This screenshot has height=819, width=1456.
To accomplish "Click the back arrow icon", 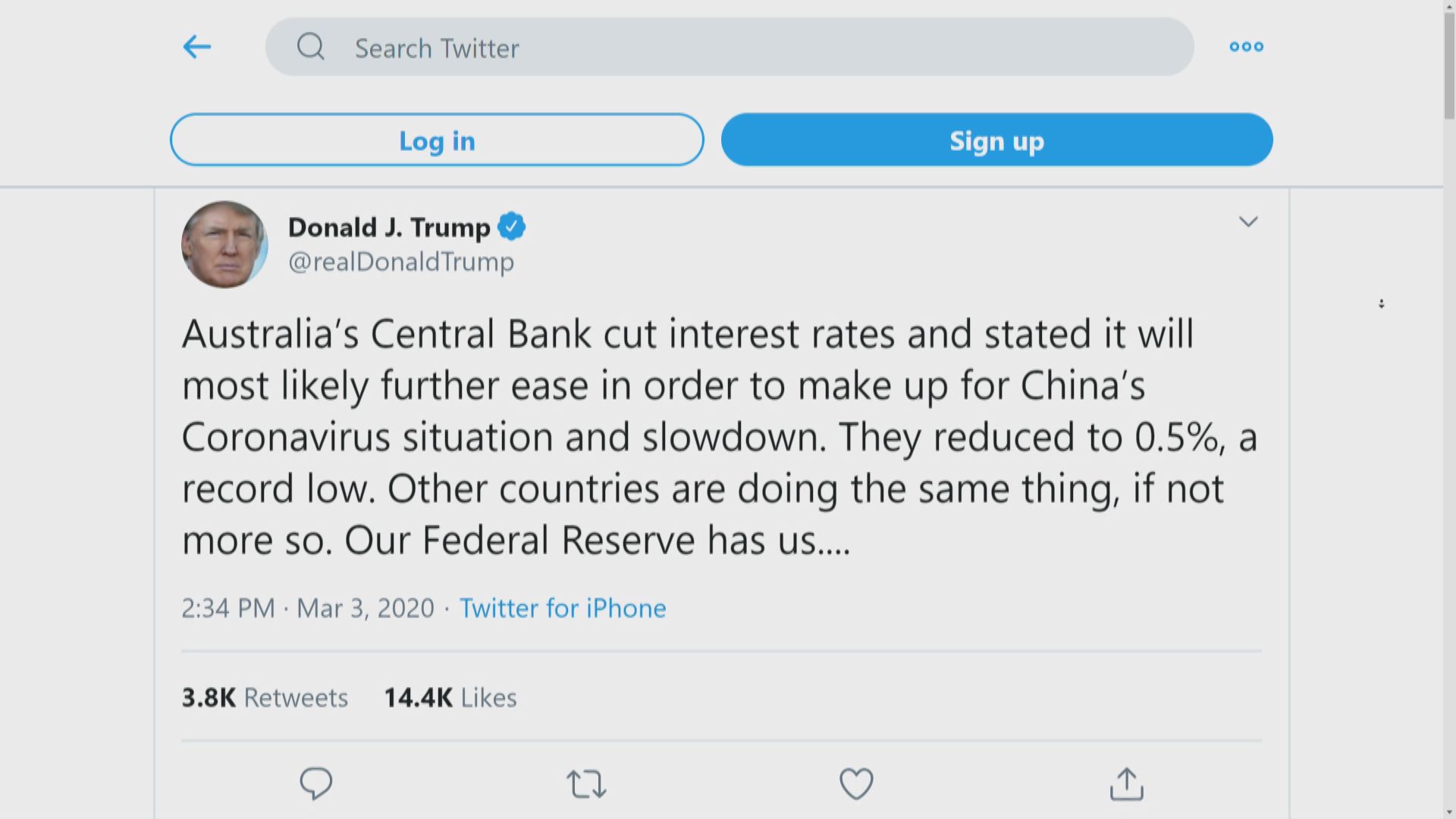I will click(197, 47).
